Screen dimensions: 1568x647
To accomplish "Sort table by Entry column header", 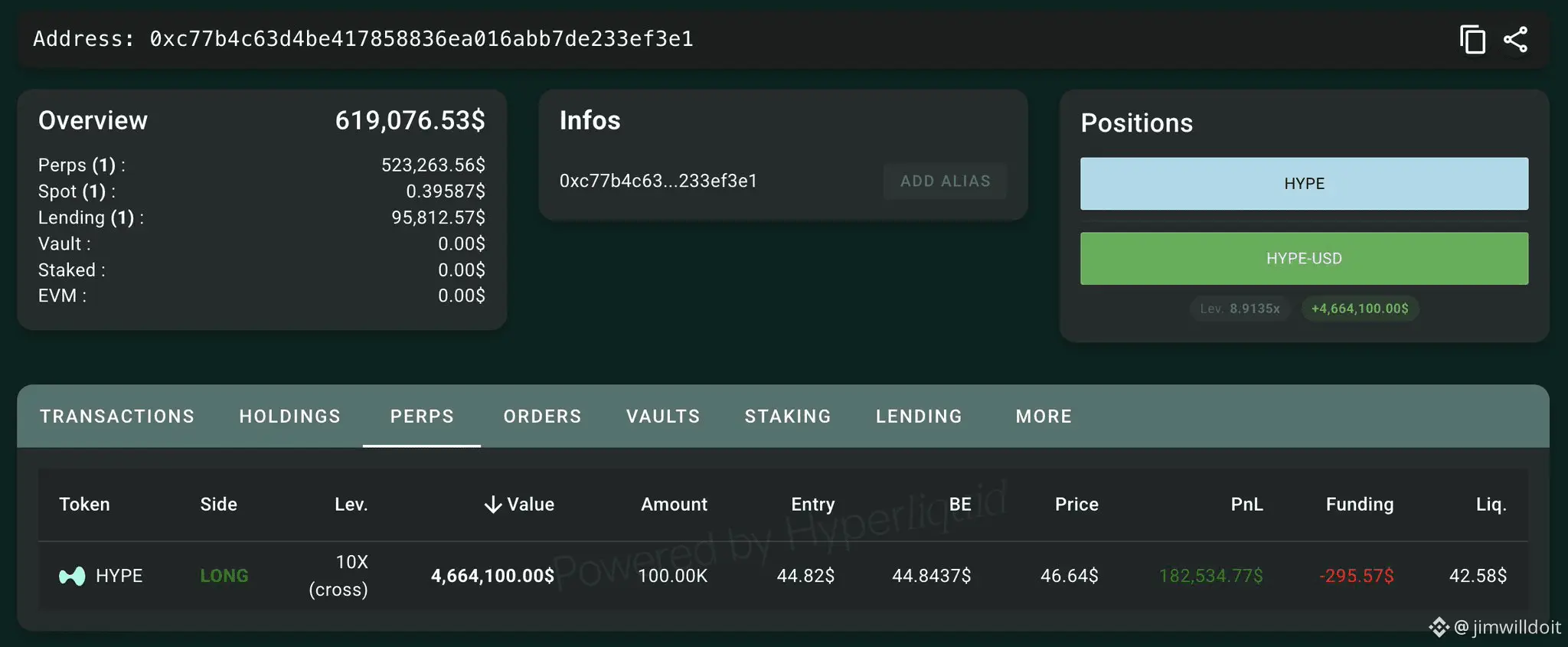I will click(x=813, y=505).
